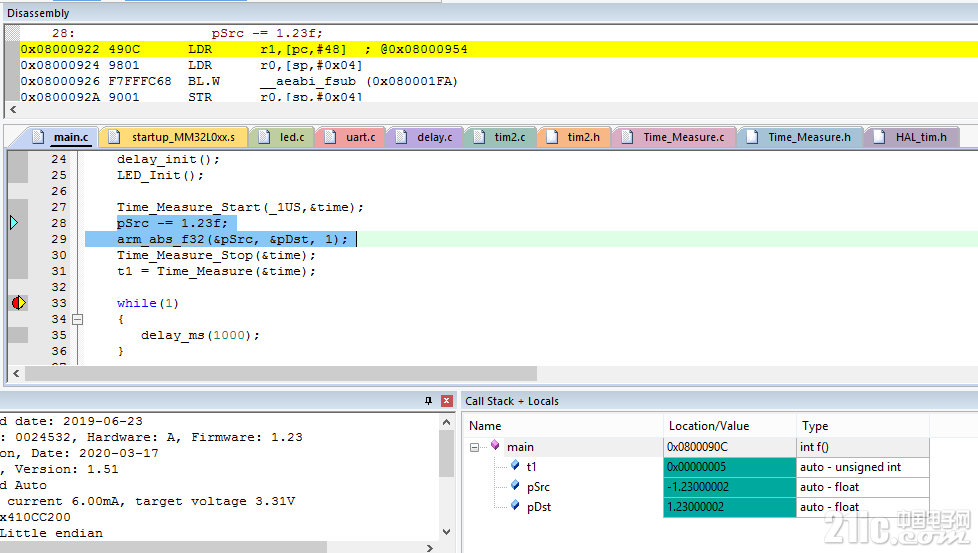The height and width of the screenshot is (553, 978).
Task: Click the breakpoint marker on line 33
Action: 19,303
